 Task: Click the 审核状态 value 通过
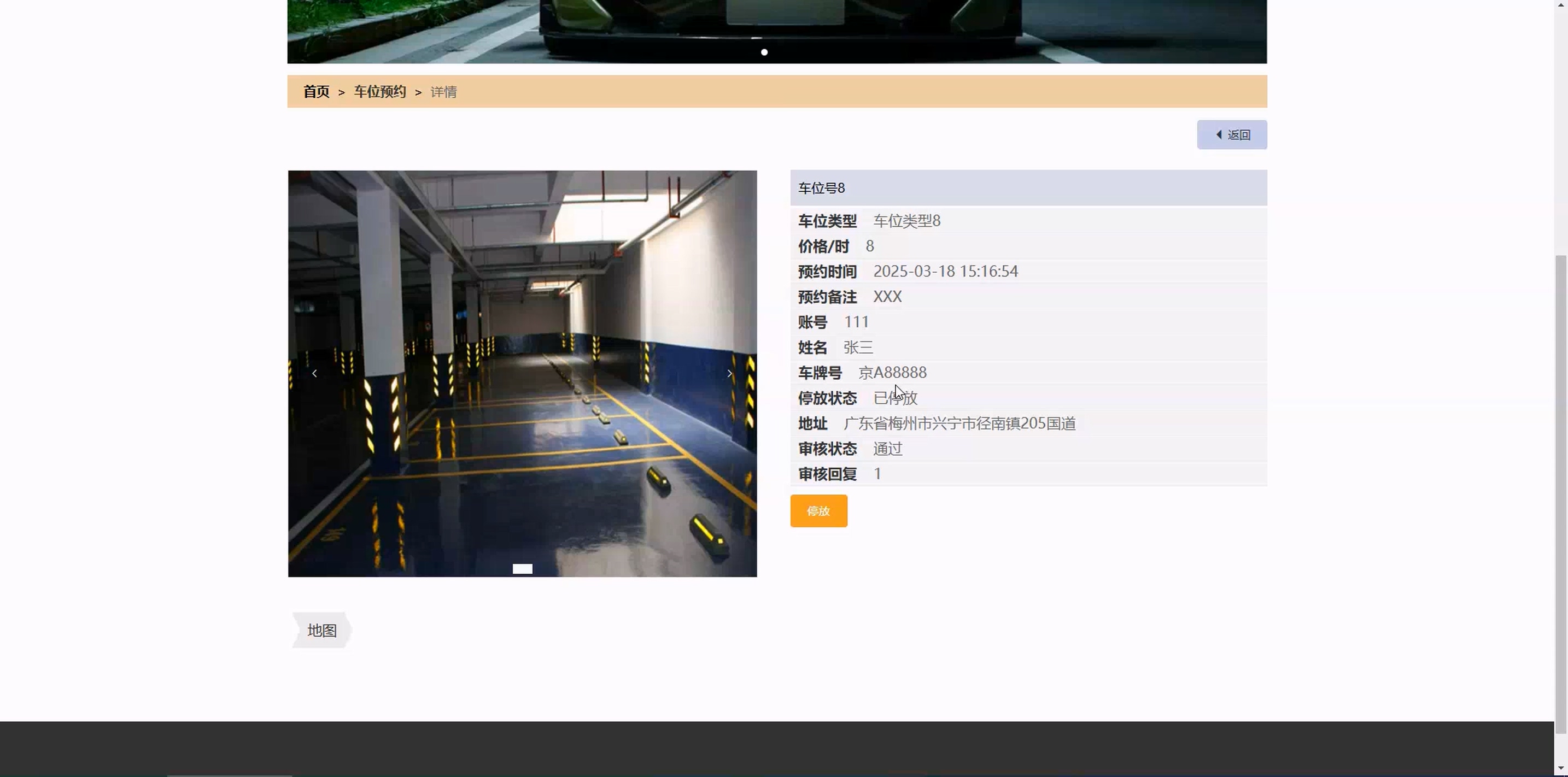(887, 449)
